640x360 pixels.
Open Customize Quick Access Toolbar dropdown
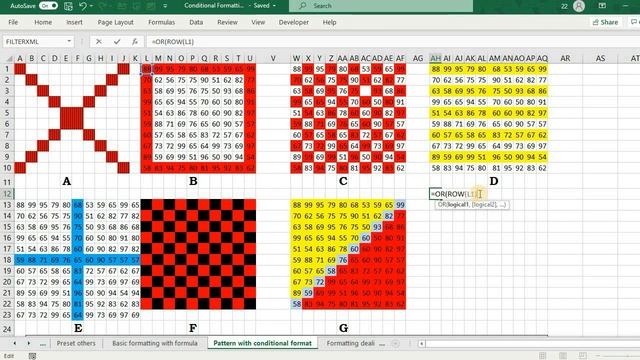[165, 6]
